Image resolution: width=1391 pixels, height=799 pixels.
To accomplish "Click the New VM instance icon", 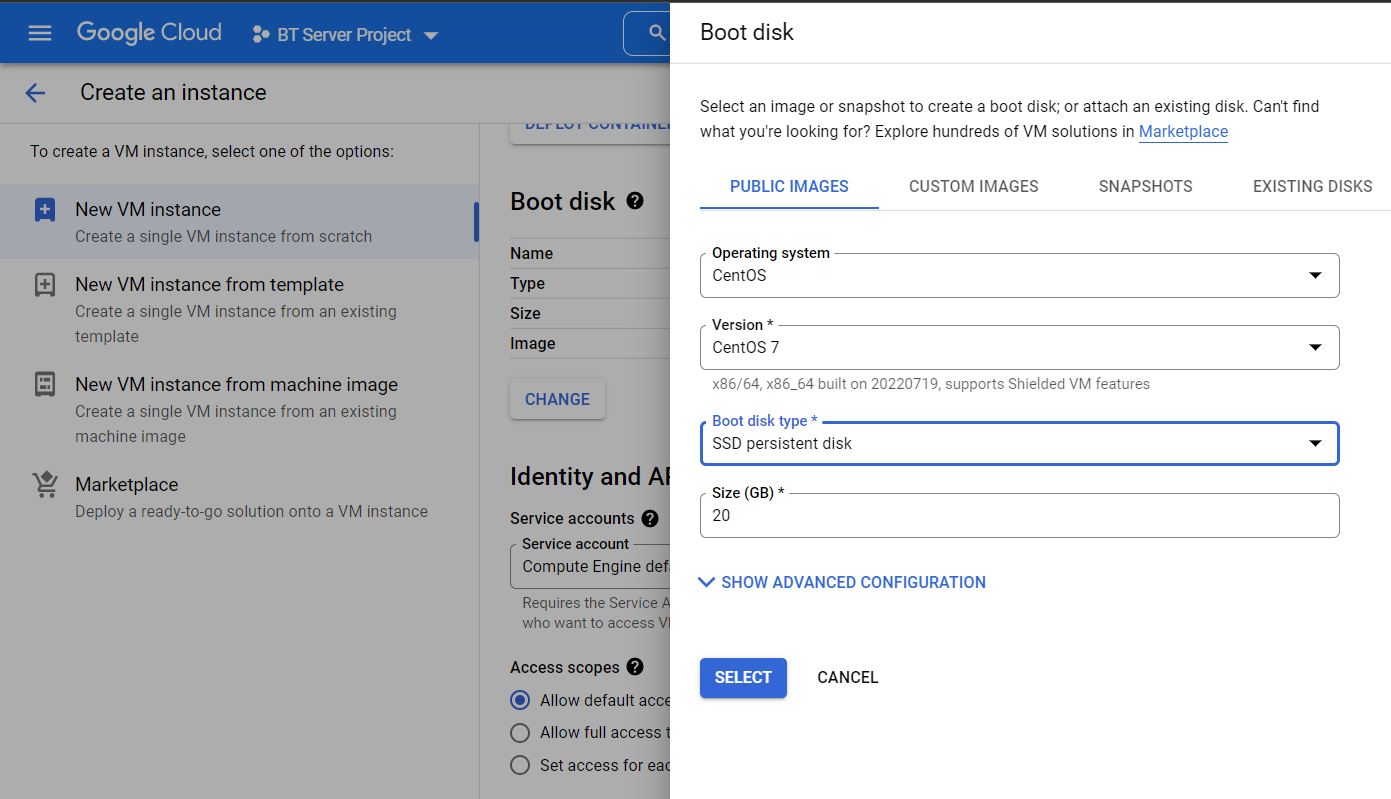I will 45,210.
